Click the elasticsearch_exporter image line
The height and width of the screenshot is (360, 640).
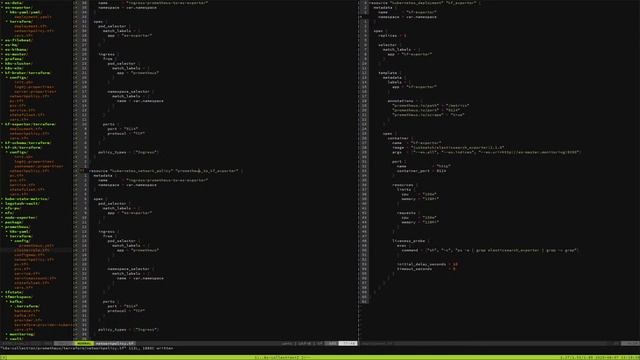(x=448, y=147)
